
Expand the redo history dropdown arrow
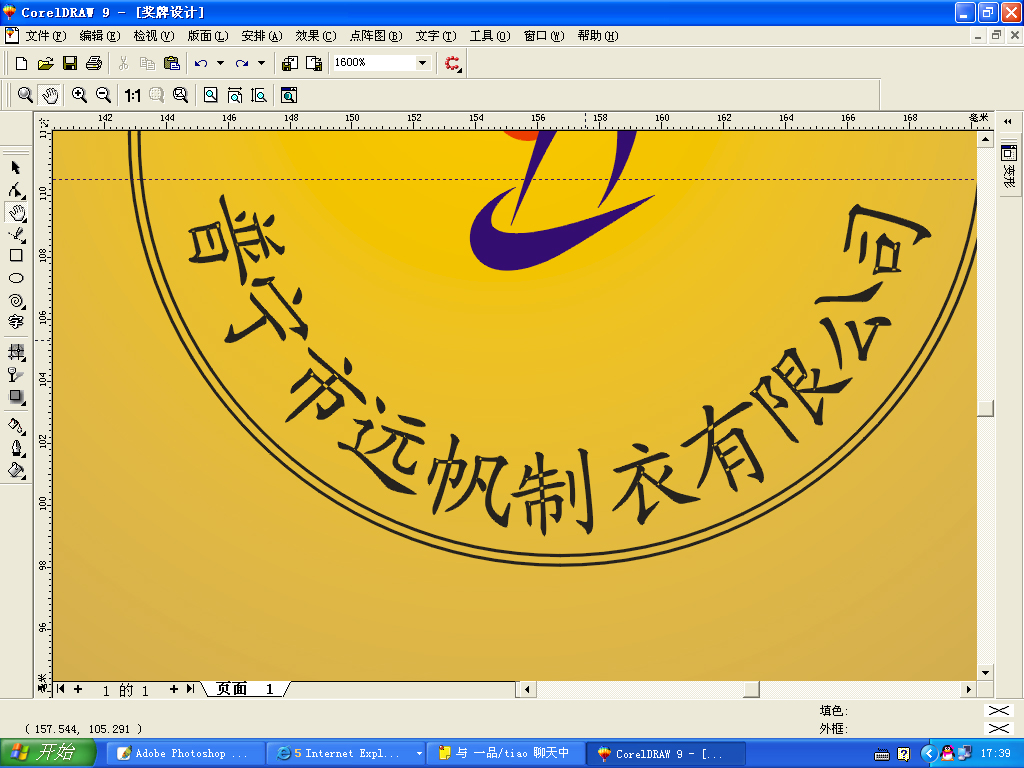tap(261, 63)
